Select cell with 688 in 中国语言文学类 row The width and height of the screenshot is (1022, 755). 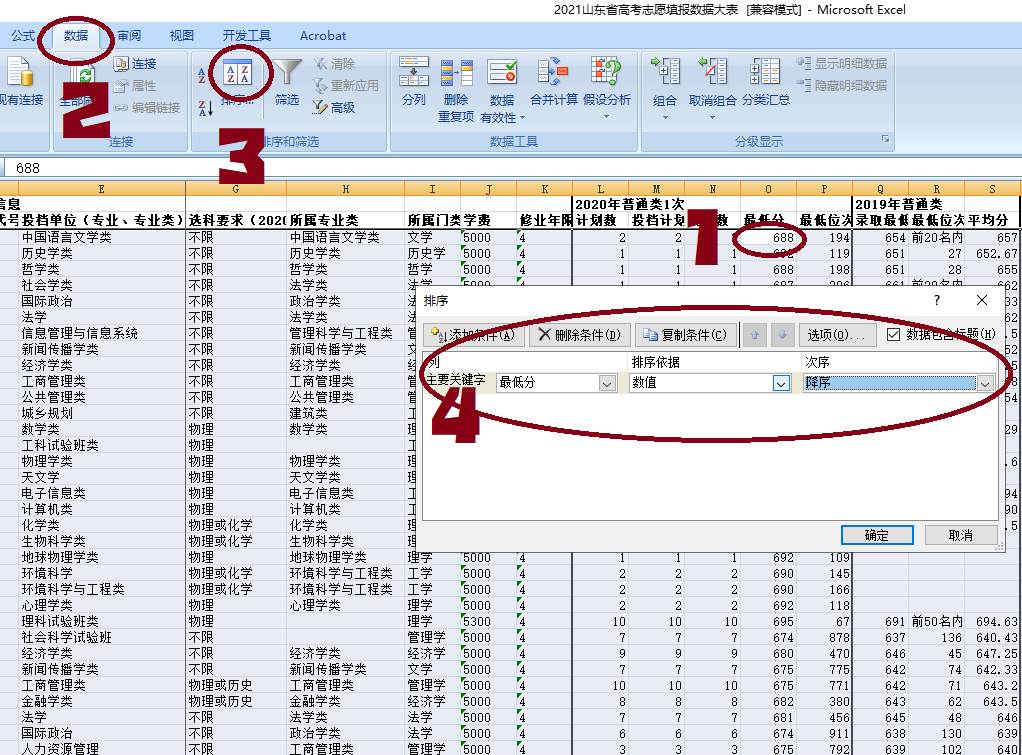coord(768,238)
